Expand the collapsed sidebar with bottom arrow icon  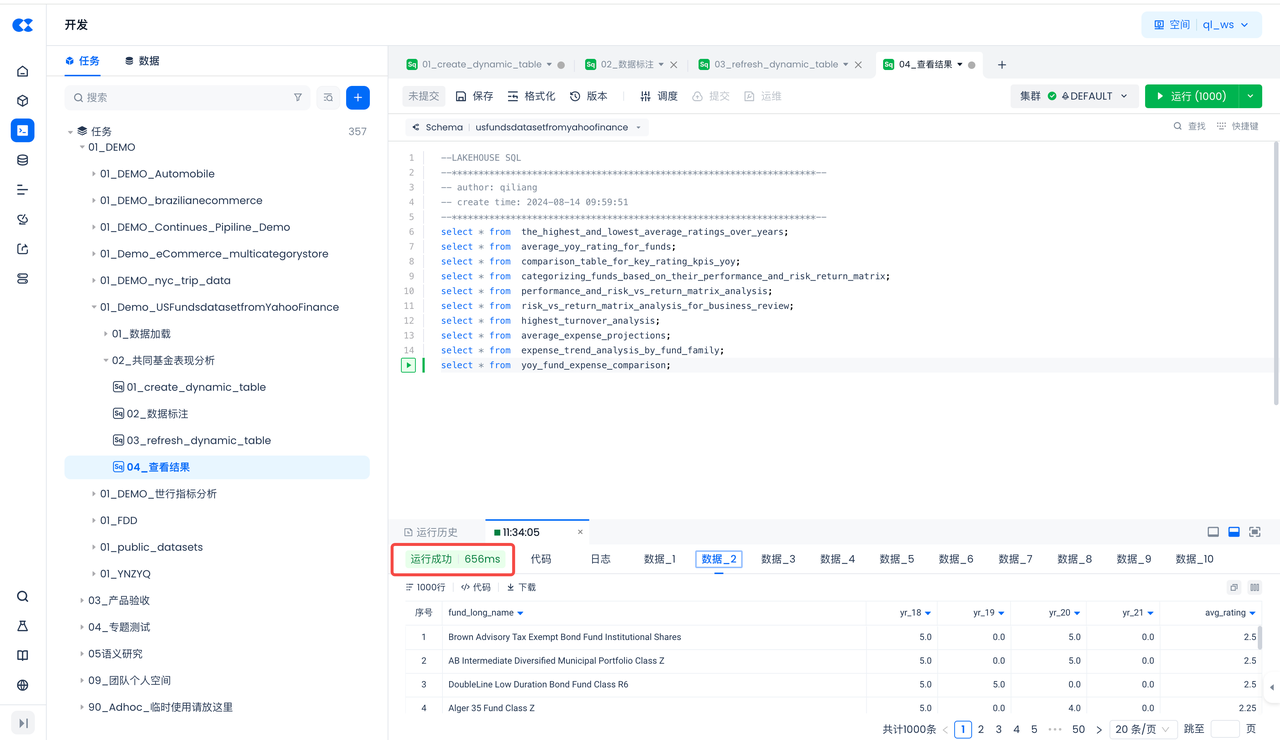pyautogui.click(x=22, y=723)
